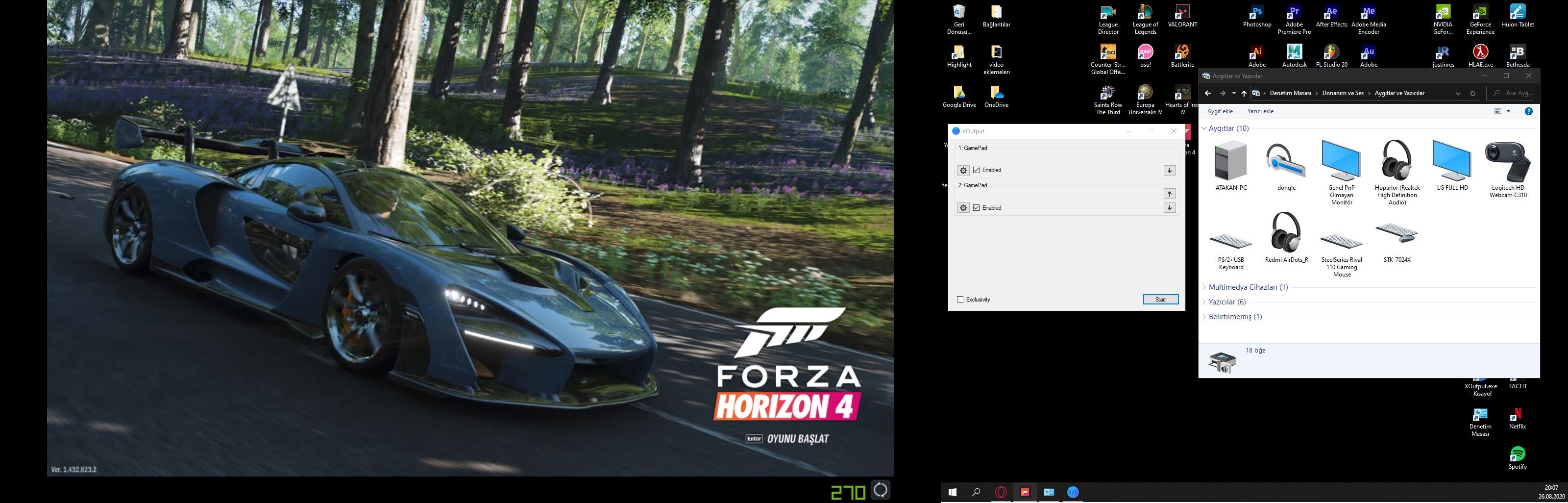Select the dongle headset device
The height and width of the screenshot is (503, 1568).
(x=1286, y=166)
